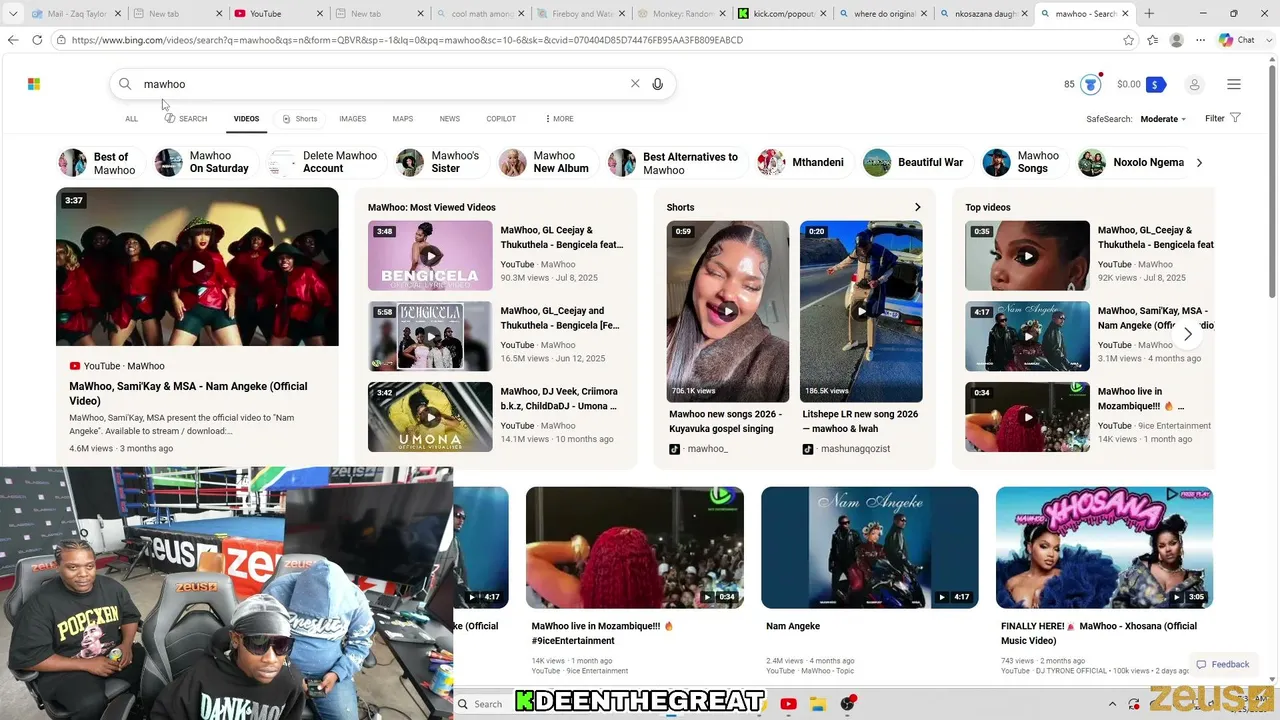1280x720 pixels.
Task: Select the Delete Mawhoo Account chip
Action: [x=325, y=162]
